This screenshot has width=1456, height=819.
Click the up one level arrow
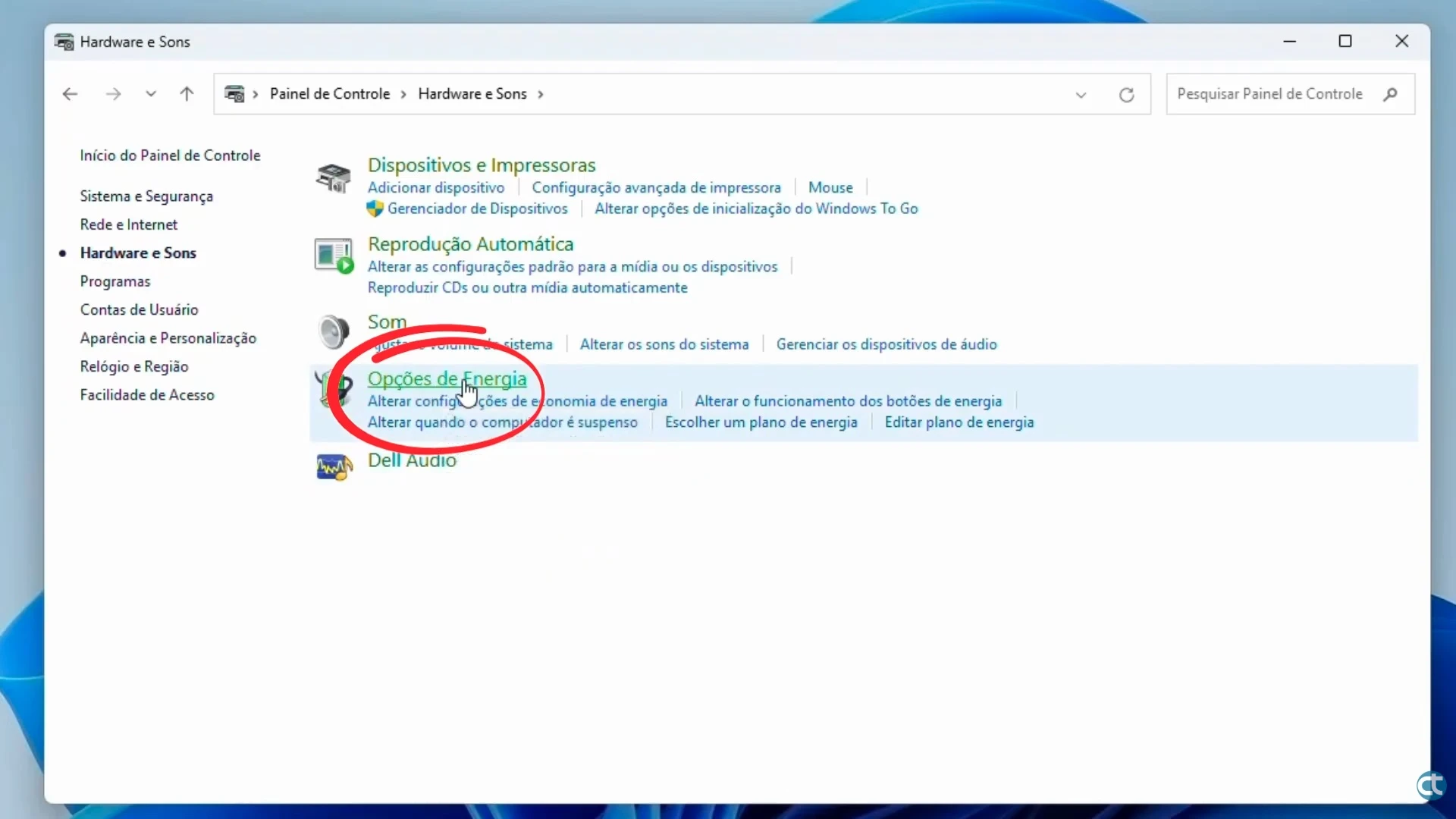(x=187, y=93)
